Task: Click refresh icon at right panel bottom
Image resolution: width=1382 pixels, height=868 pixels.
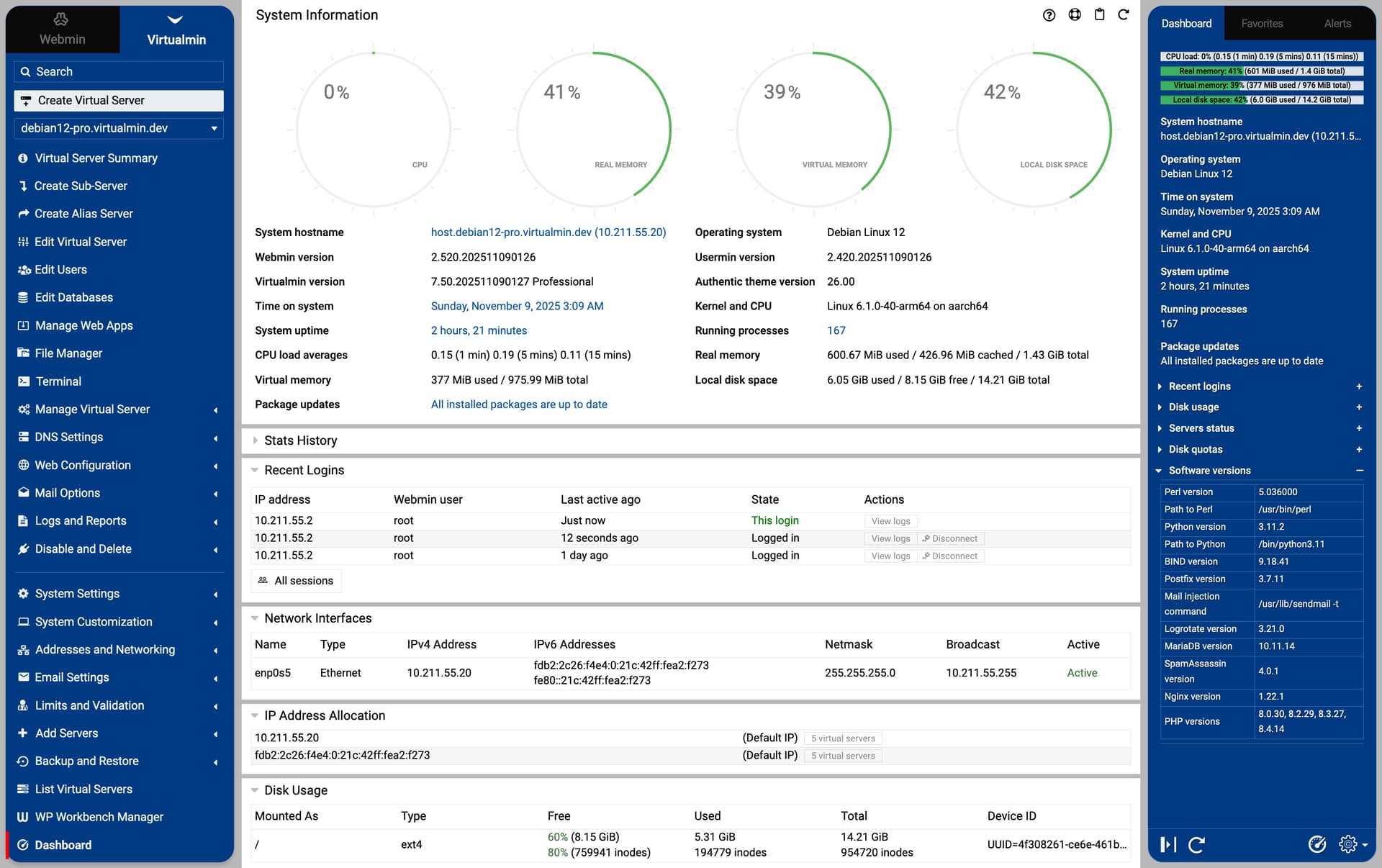Action: [x=1196, y=844]
